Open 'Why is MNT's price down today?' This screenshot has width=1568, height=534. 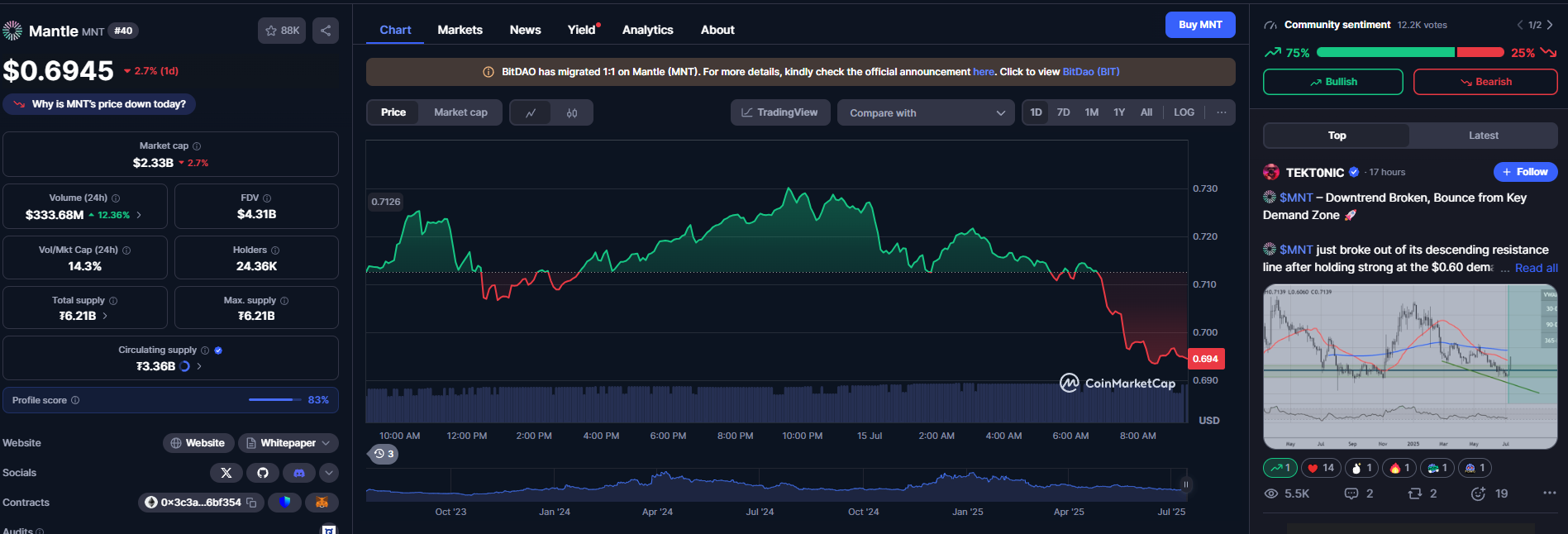tap(100, 104)
